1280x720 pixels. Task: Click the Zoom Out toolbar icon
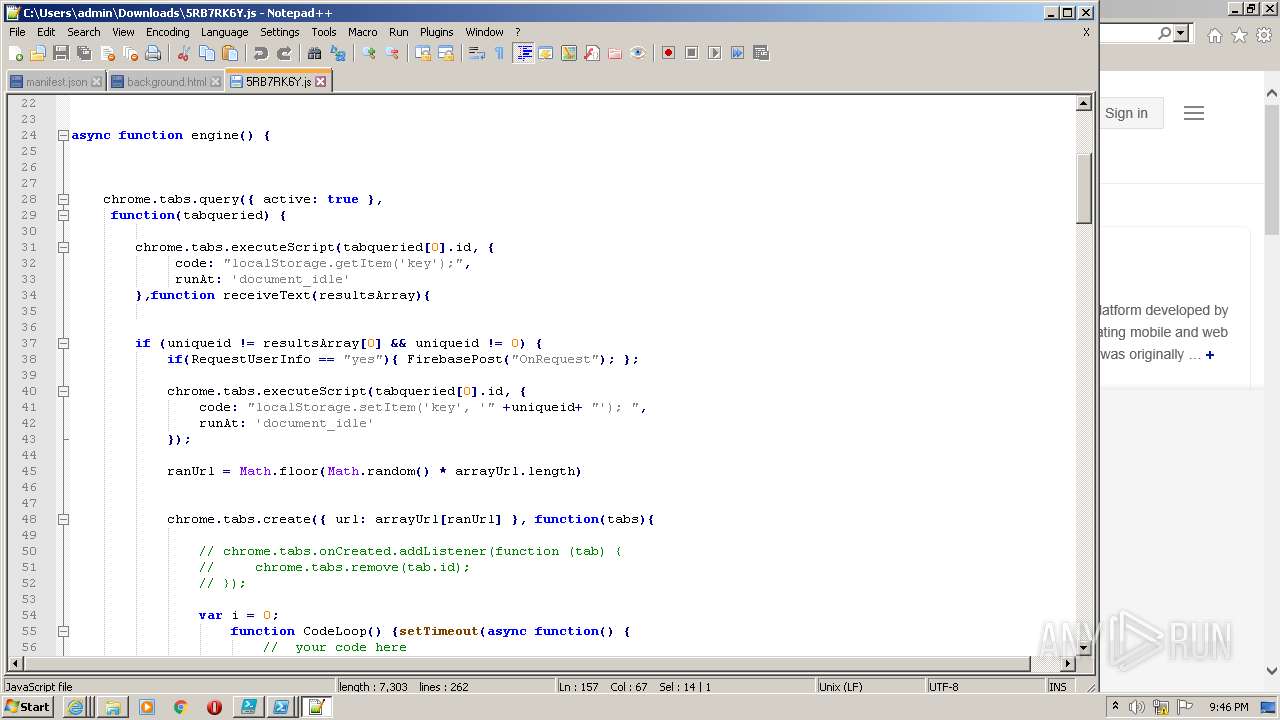(x=392, y=53)
